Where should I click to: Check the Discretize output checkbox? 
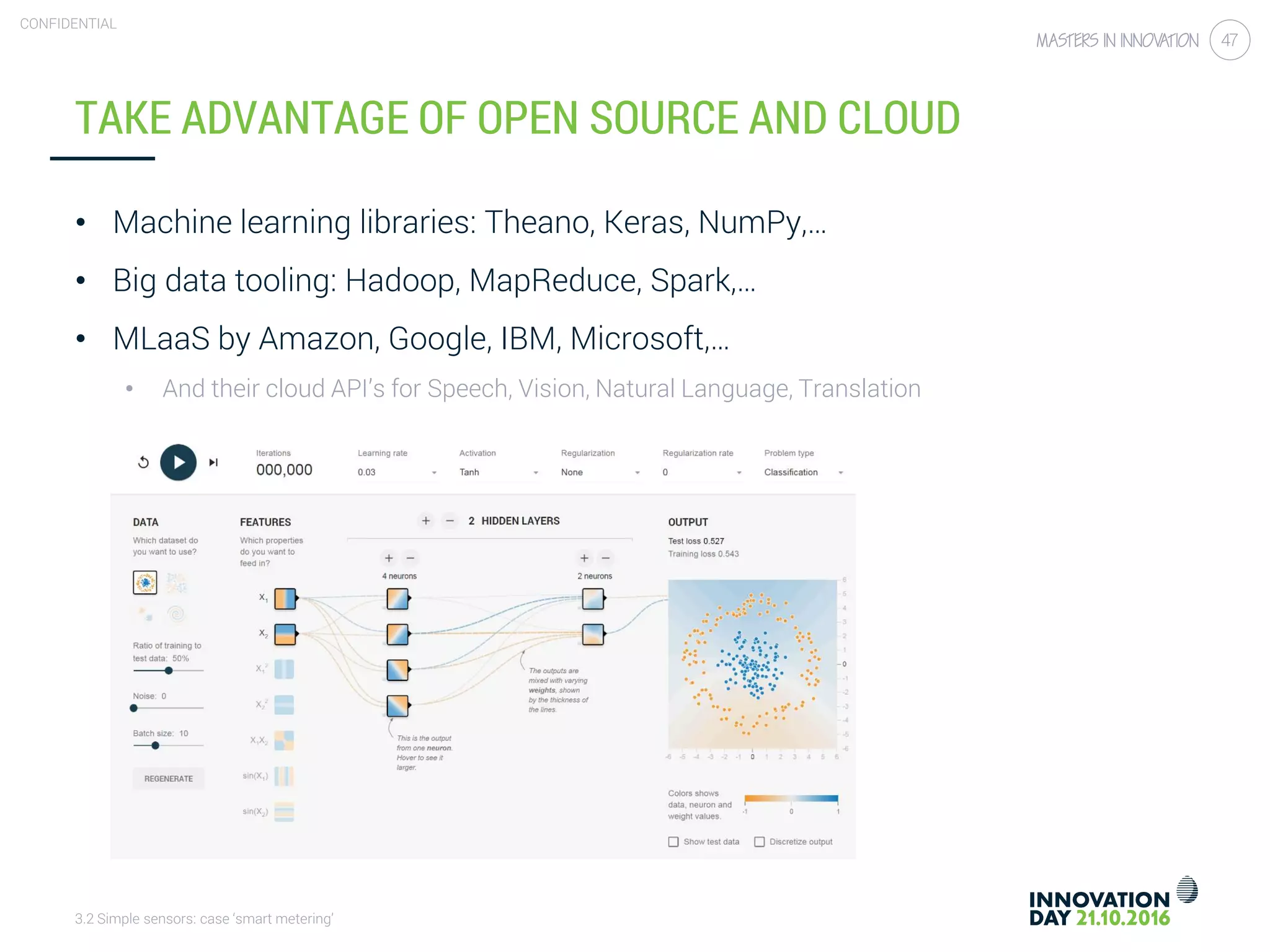coord(760,842)
